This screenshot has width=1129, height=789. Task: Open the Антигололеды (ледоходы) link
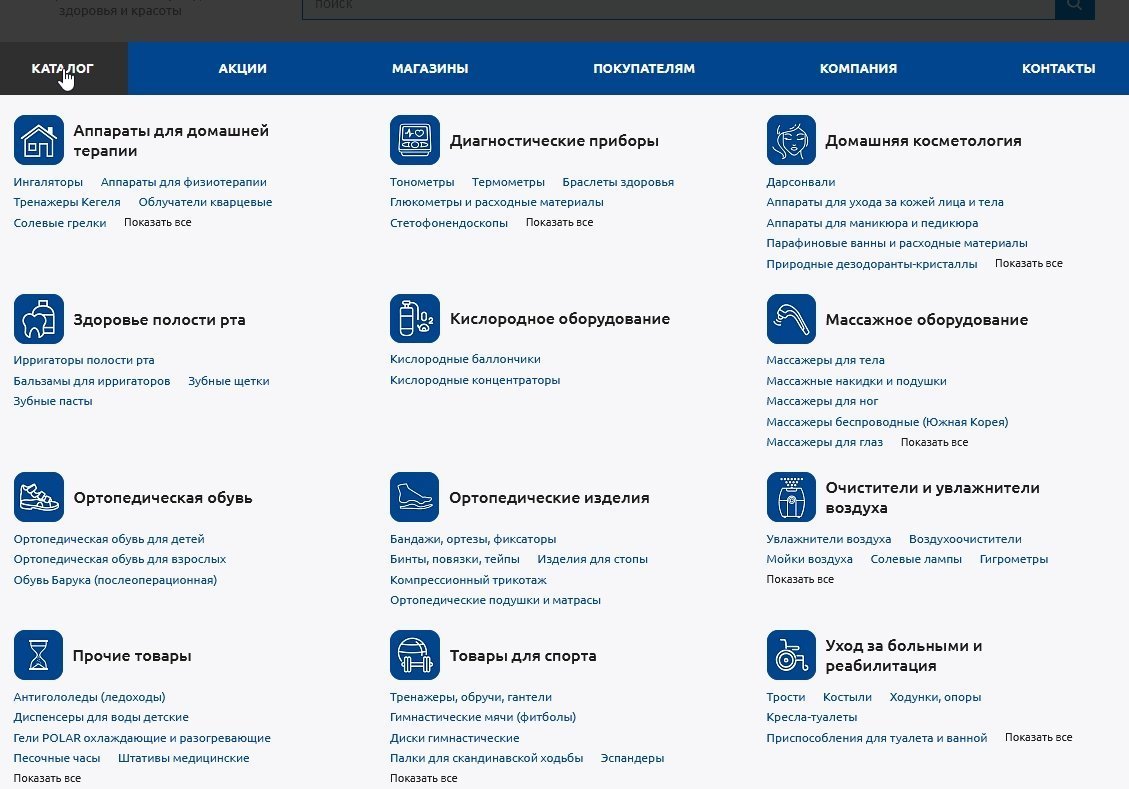point(89,697)
